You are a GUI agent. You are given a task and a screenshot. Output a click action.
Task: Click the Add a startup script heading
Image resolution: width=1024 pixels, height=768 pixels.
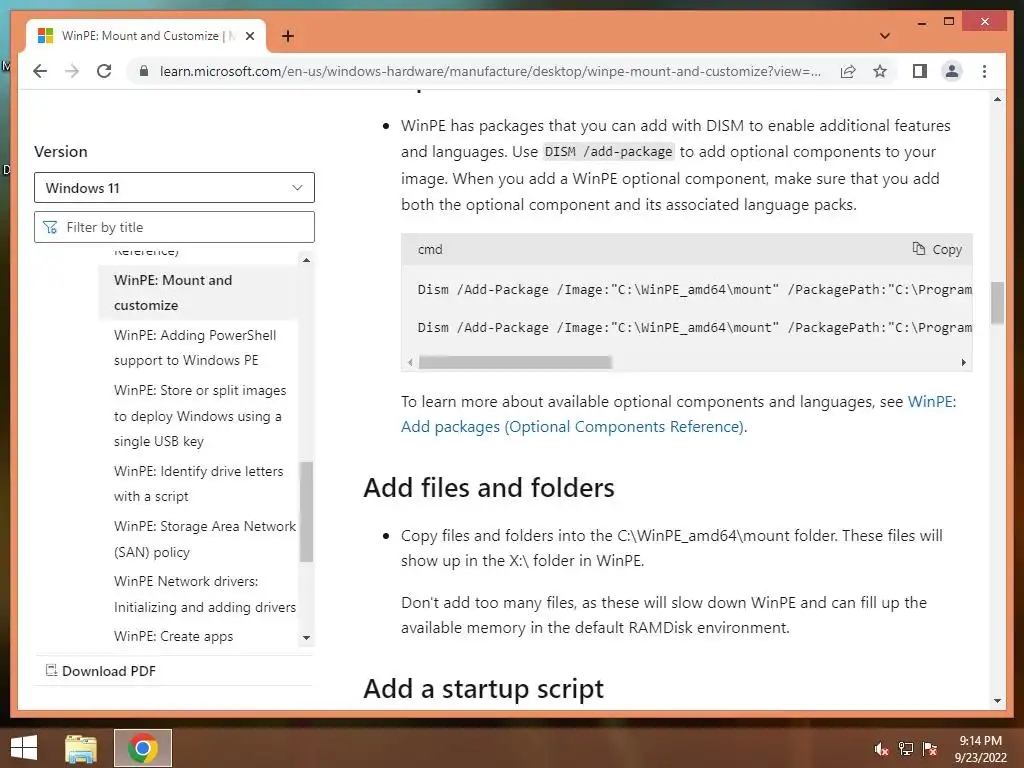click(483, 689)
